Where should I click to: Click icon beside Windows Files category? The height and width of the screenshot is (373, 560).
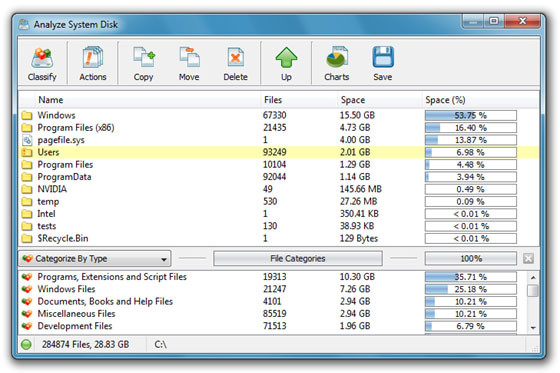27,289
